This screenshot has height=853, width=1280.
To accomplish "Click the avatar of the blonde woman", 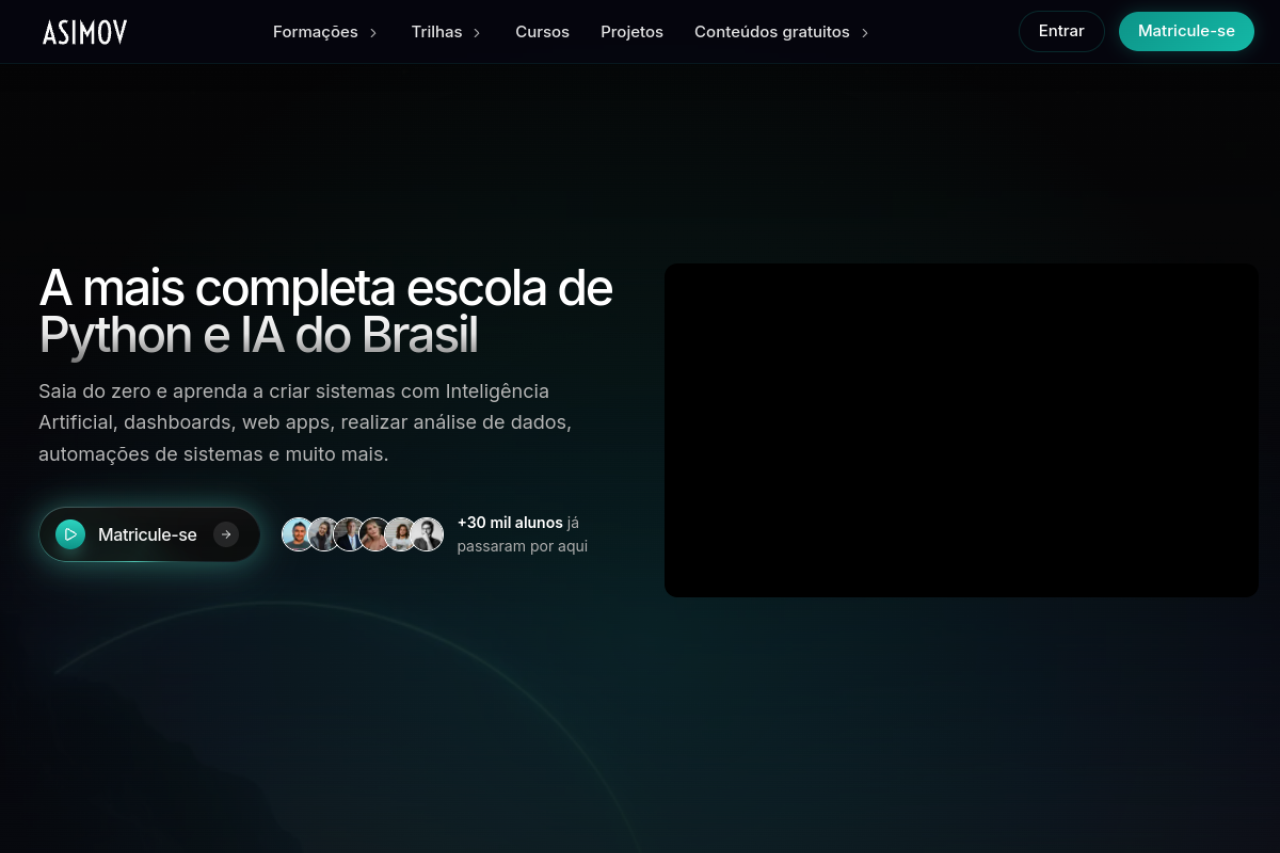I will (375, 534).
